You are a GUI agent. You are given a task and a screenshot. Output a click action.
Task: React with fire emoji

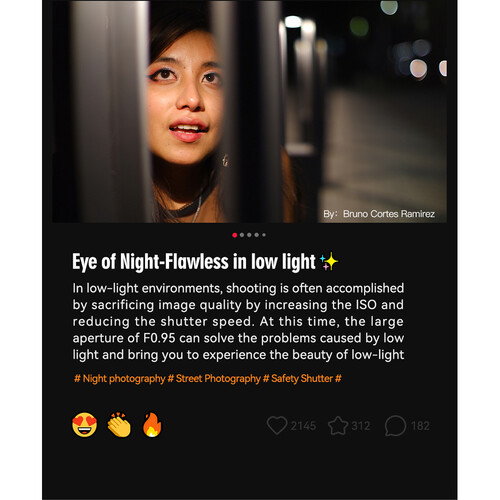(x=152, y=425)
